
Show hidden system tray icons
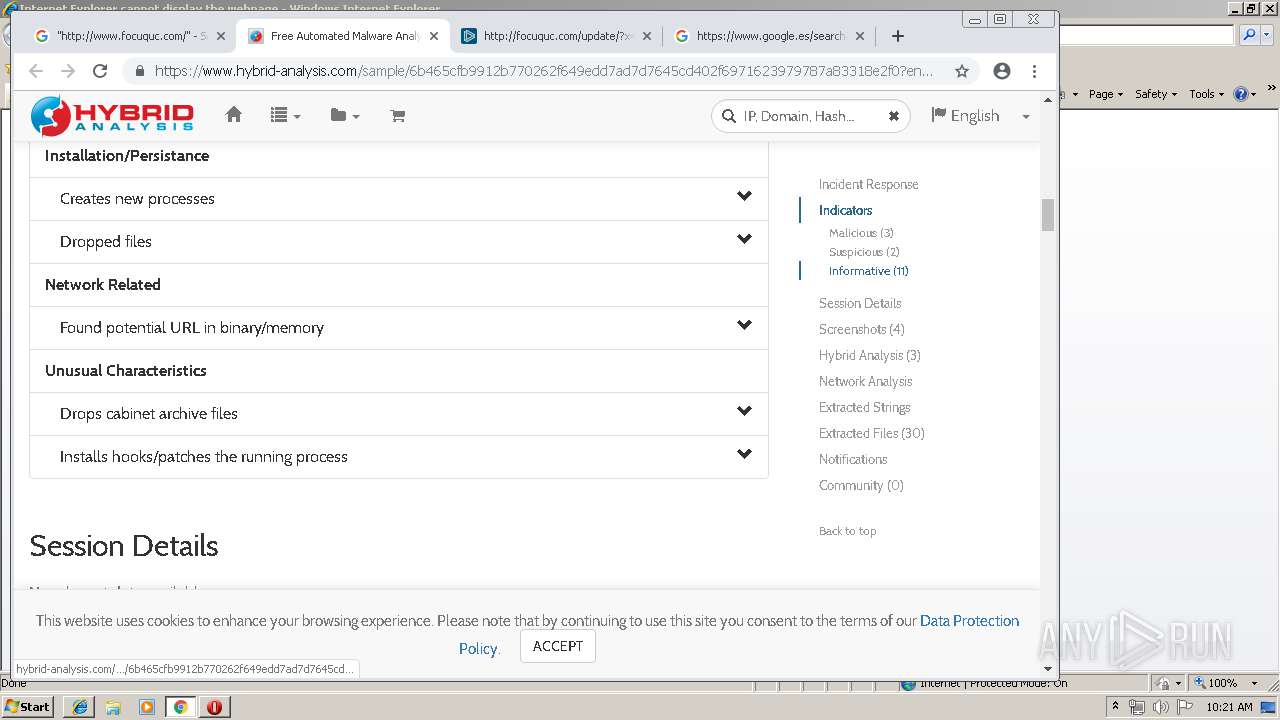[x=1115, y=707]
